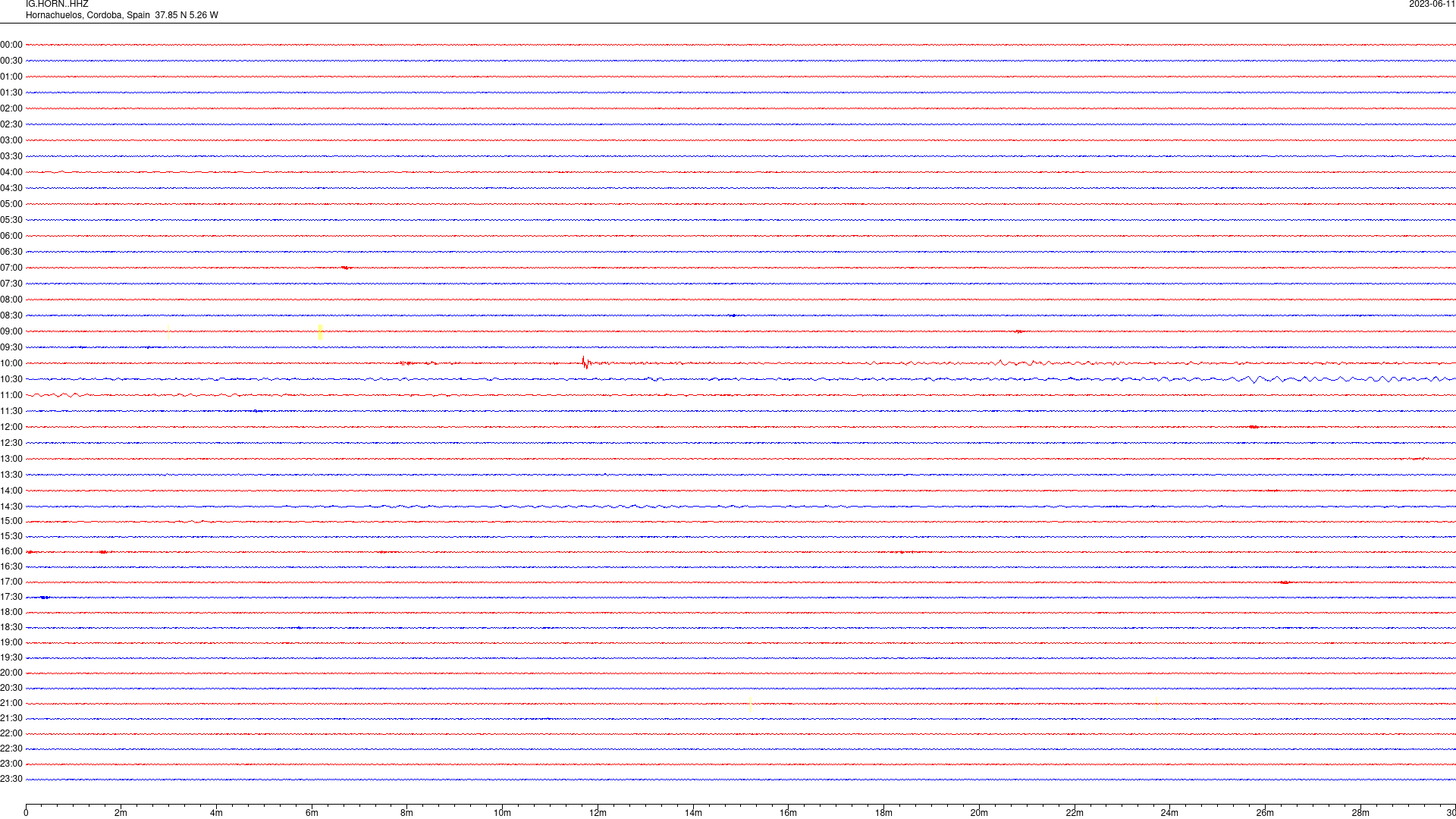This screenshot has width=1456, height=819.
Task: Click the 2m tick label on time axis
Action: click(121, 813)
